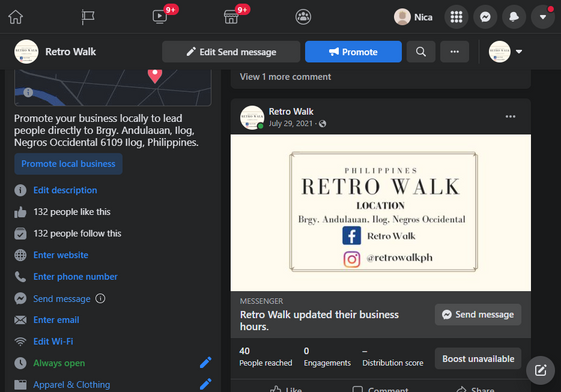Open the page header more options menu
Viewport: 561px width, 392px height.
coord(454,52)
